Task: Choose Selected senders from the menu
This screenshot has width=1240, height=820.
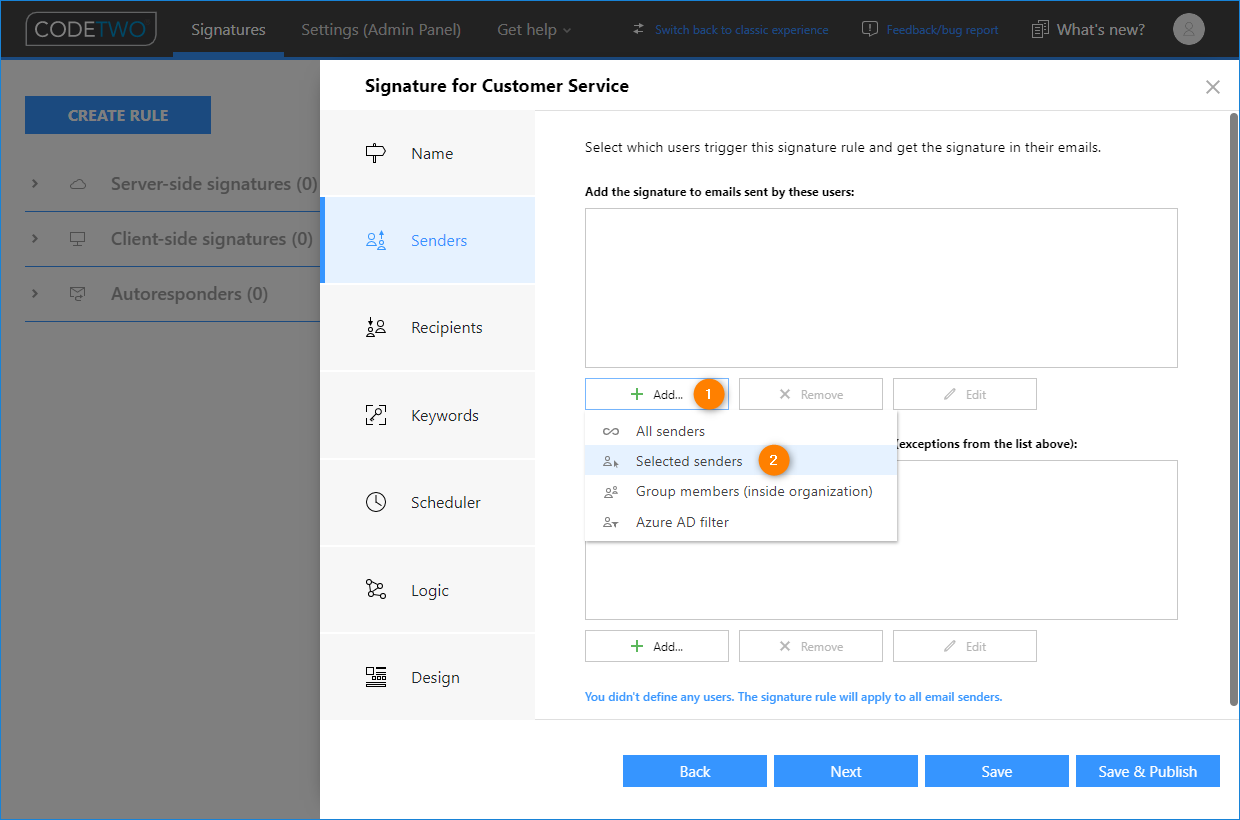Action: point(741,461)
